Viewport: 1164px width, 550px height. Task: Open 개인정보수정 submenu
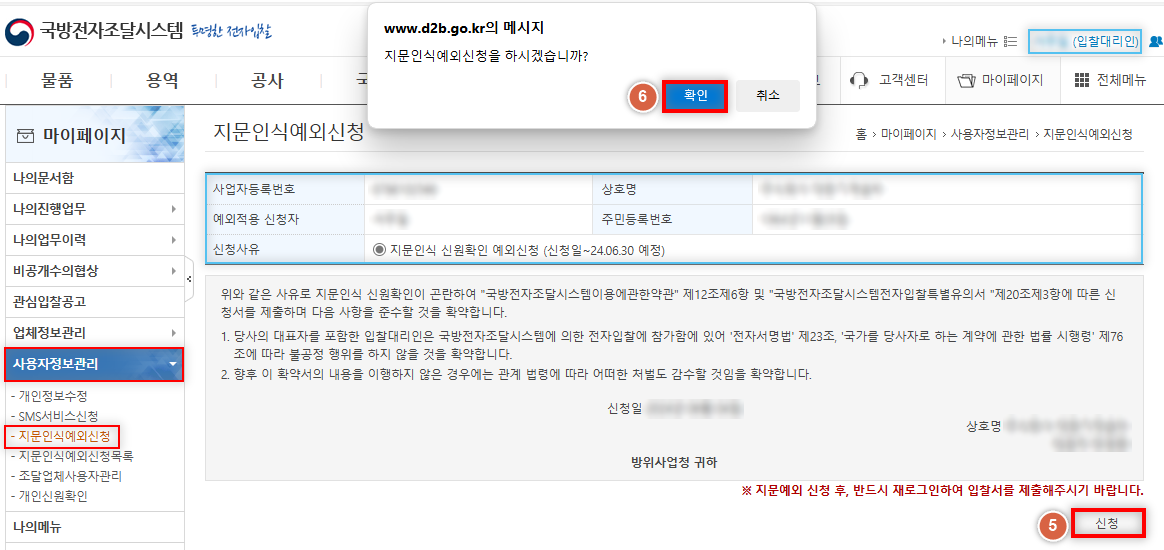(53, 396)
